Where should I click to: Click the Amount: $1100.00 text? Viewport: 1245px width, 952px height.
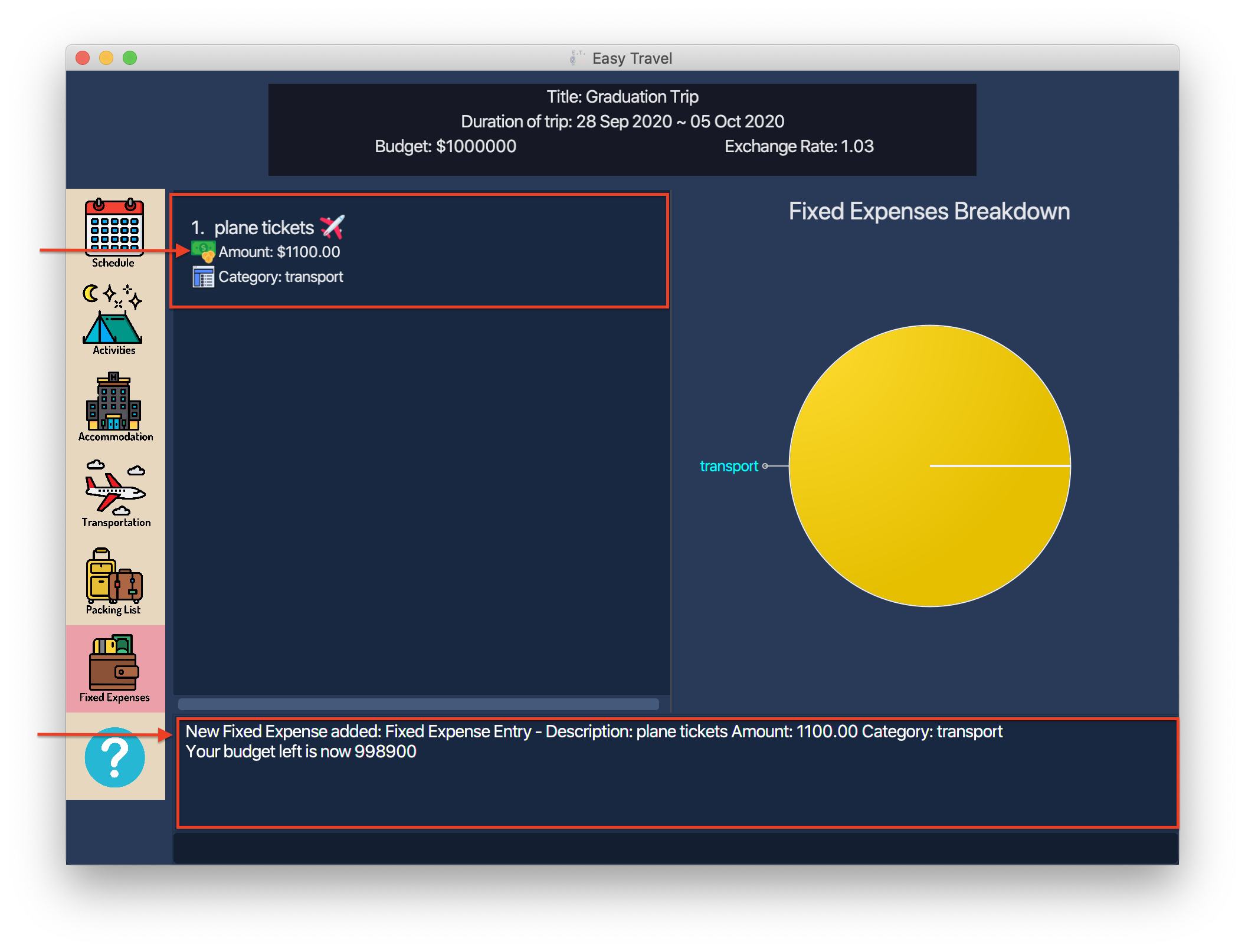tap(279, 252)
